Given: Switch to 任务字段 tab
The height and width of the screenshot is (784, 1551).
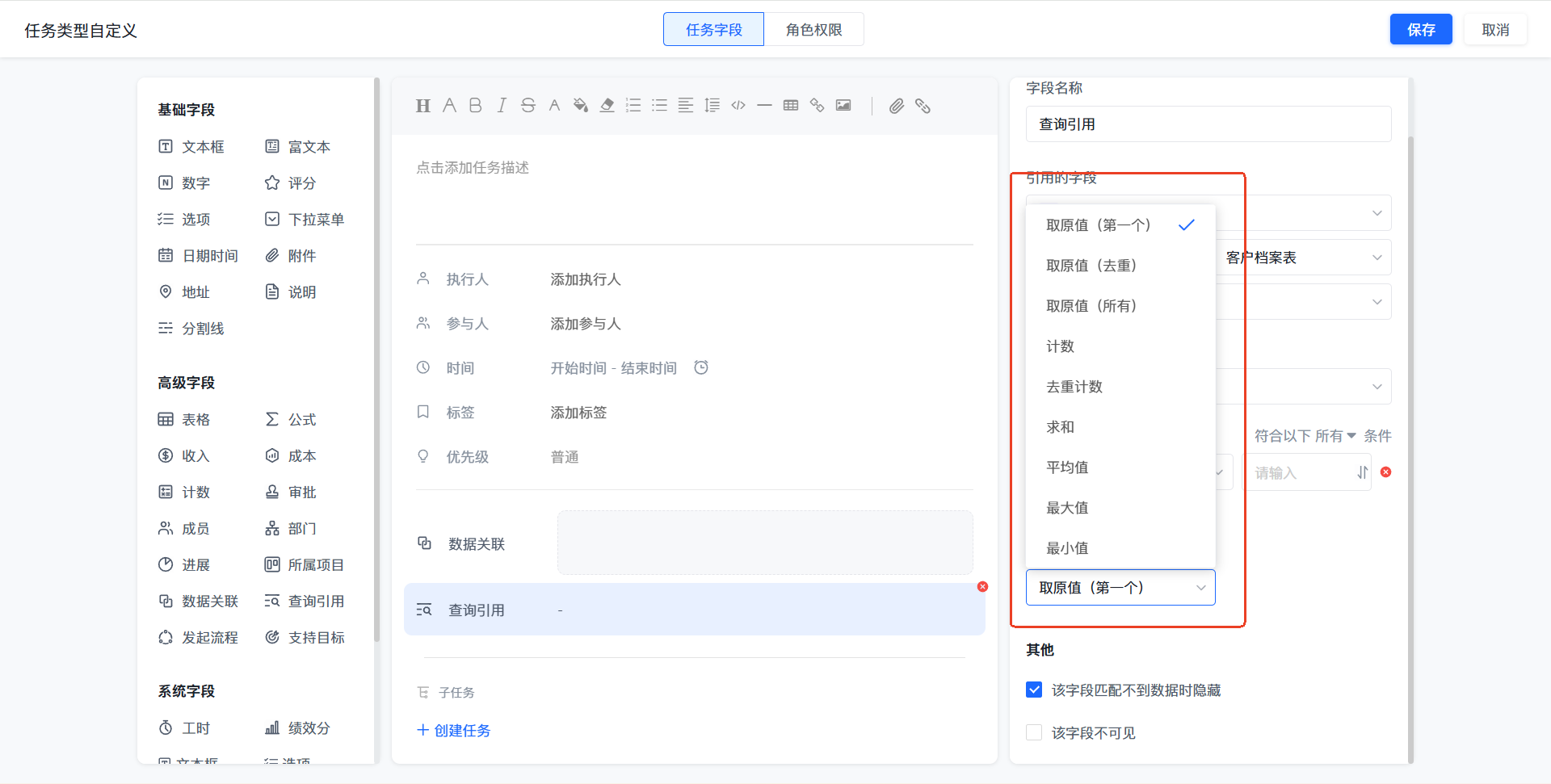Looking at the screenshot, I should click(713, 30).
